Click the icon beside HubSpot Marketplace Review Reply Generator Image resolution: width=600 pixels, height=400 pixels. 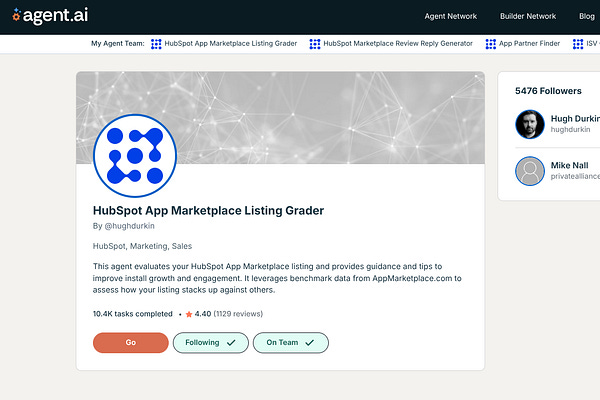coord(315,44)
